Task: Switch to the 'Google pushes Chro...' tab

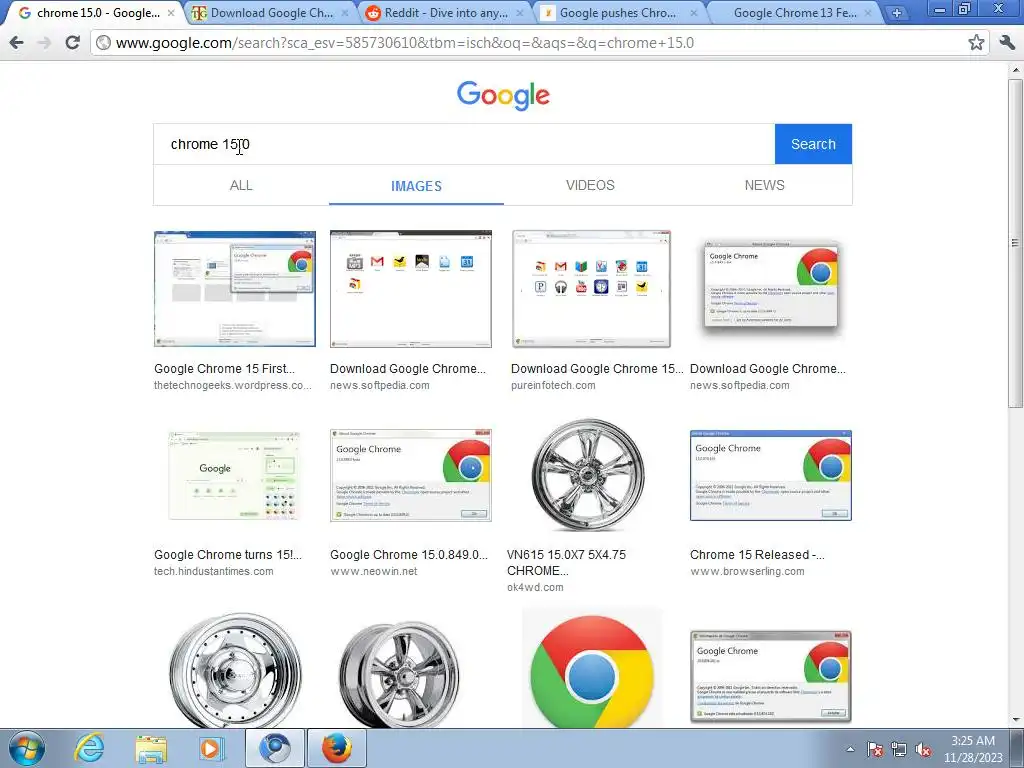Action: [x=617, y=12]
